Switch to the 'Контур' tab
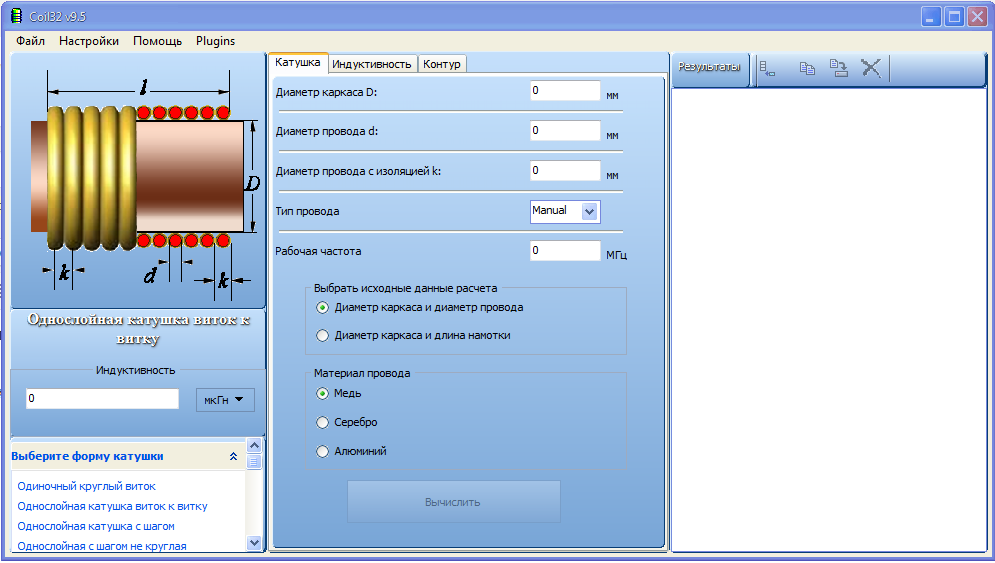The image size is (995, 563). (x=442, y=64)
